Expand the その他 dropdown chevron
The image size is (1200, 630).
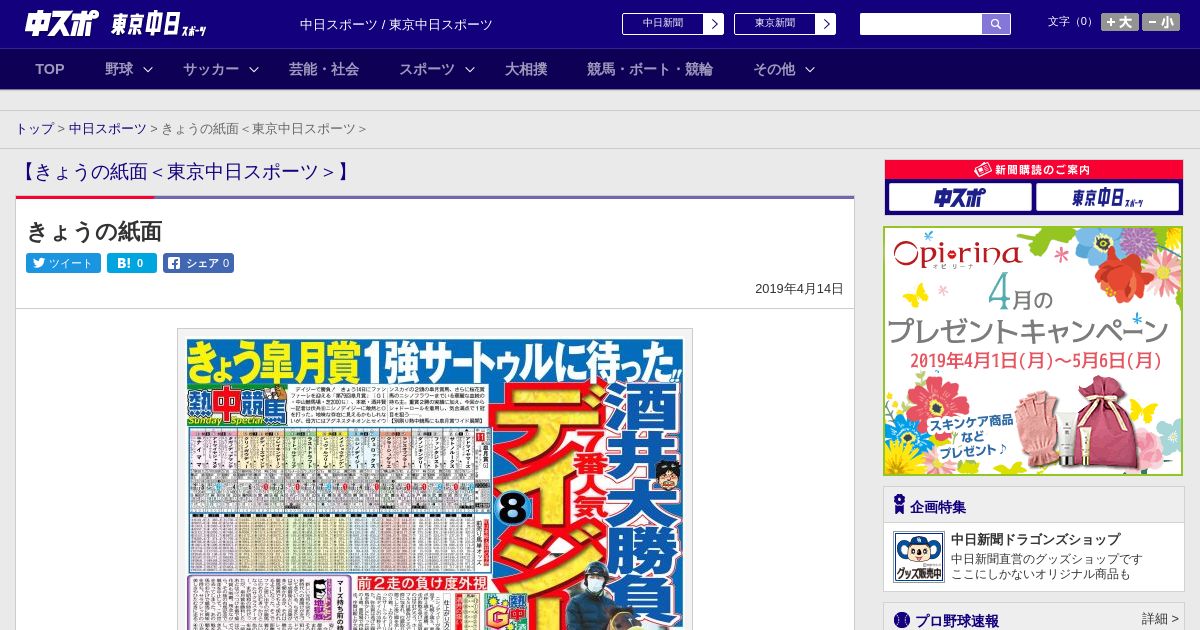(810, 69)
